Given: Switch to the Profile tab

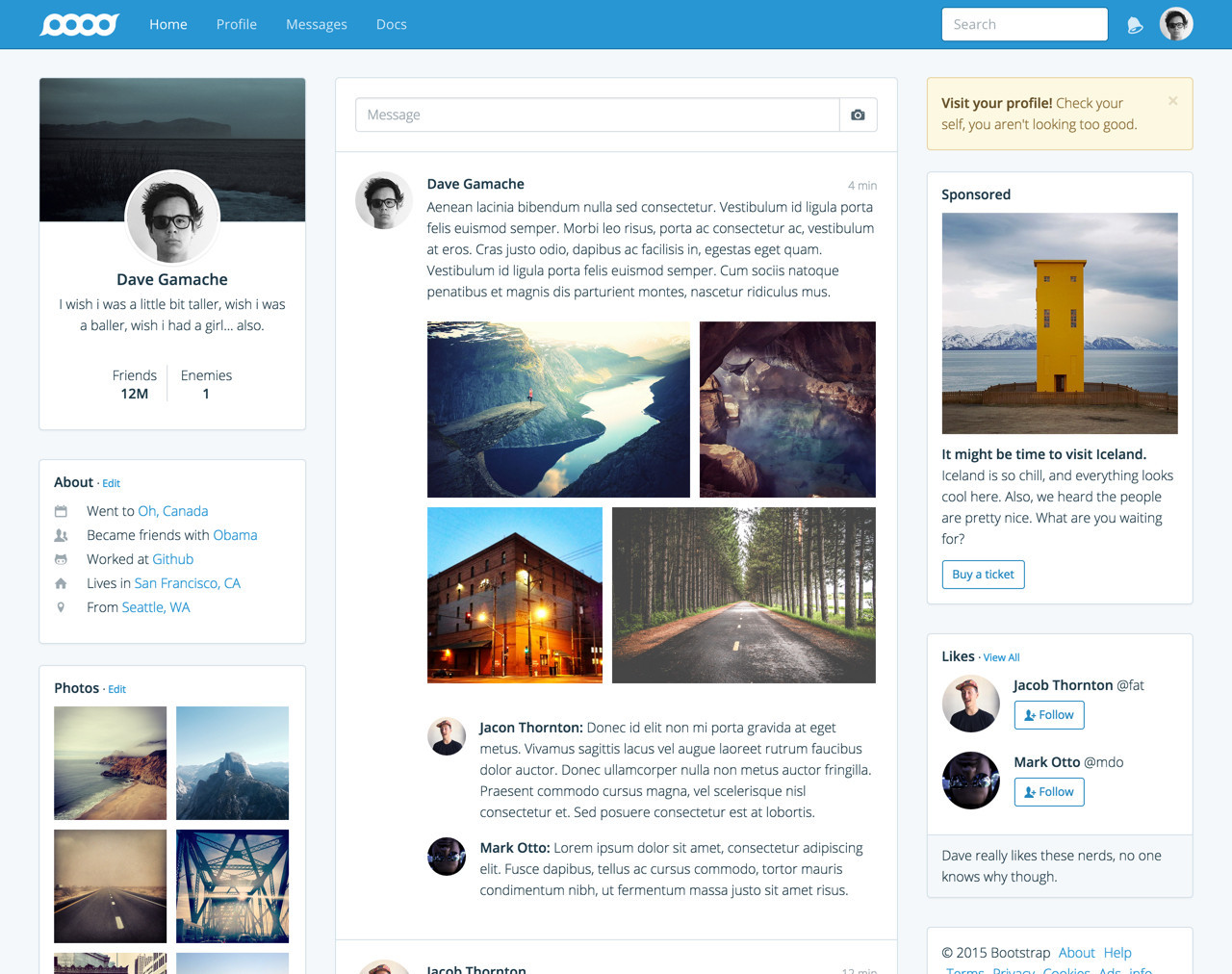Looking at the screenshot, I should [x=236, y=24].
